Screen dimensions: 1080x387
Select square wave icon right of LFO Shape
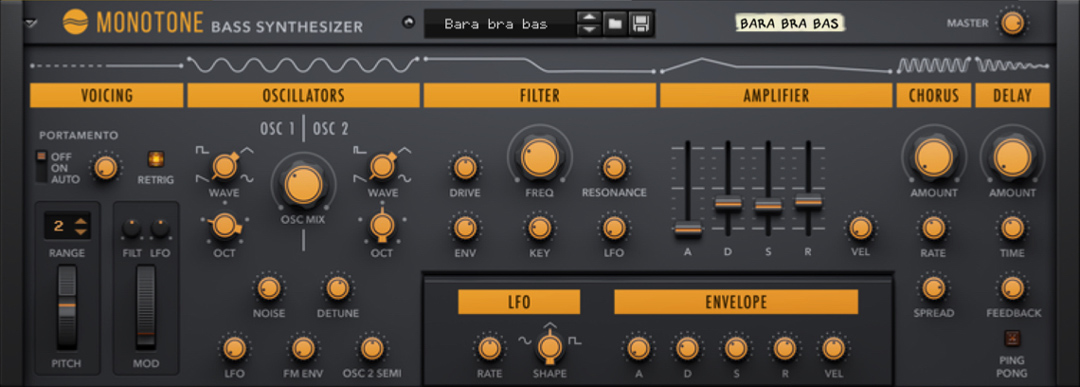pos(575,340)
